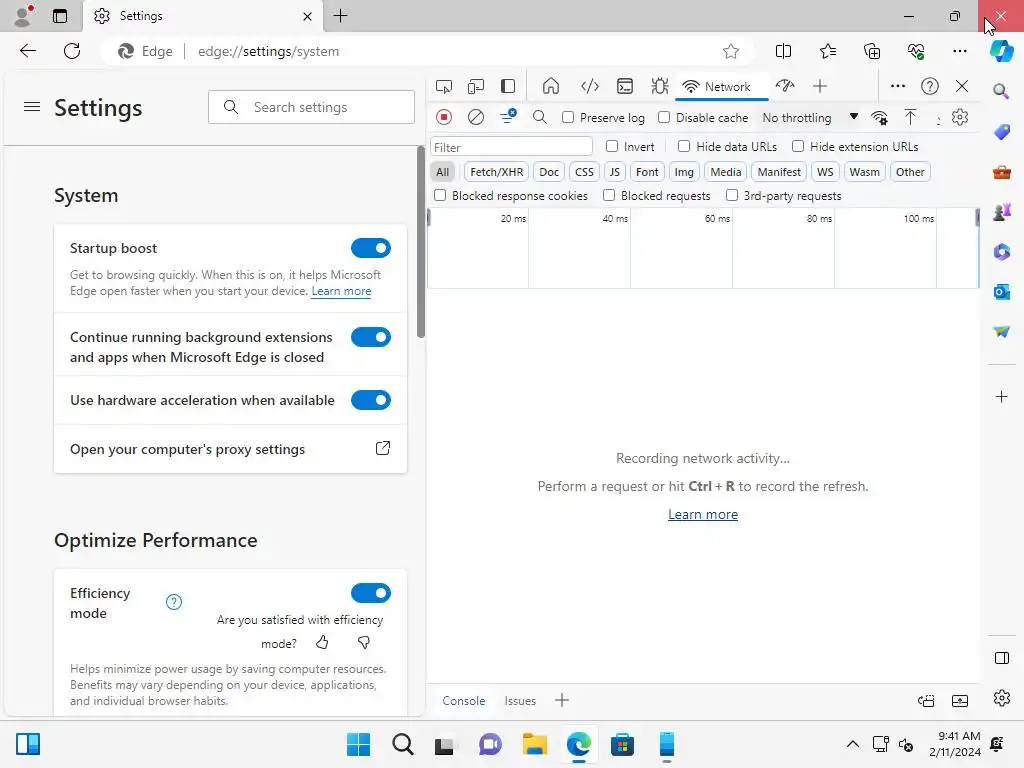Viewport: 1024px width, 768px height.
Task: Open Edge split screen button
Action: 783,51
